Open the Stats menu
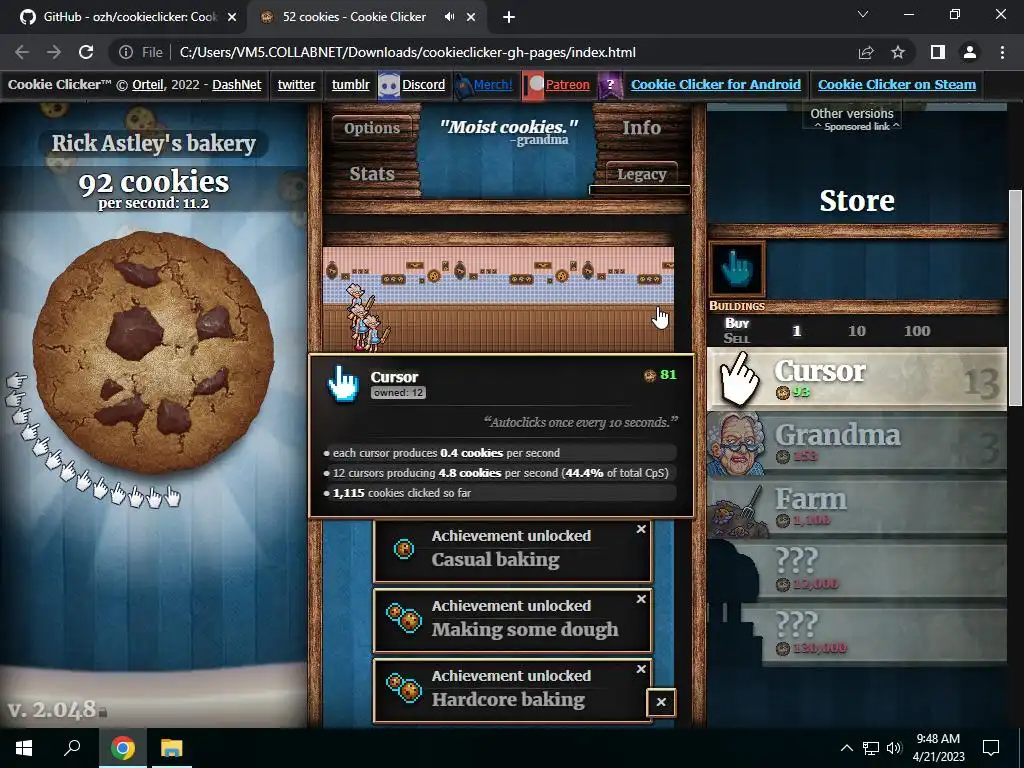The image size is (1024, 768). pyautogui.click(x=372, y=174)
